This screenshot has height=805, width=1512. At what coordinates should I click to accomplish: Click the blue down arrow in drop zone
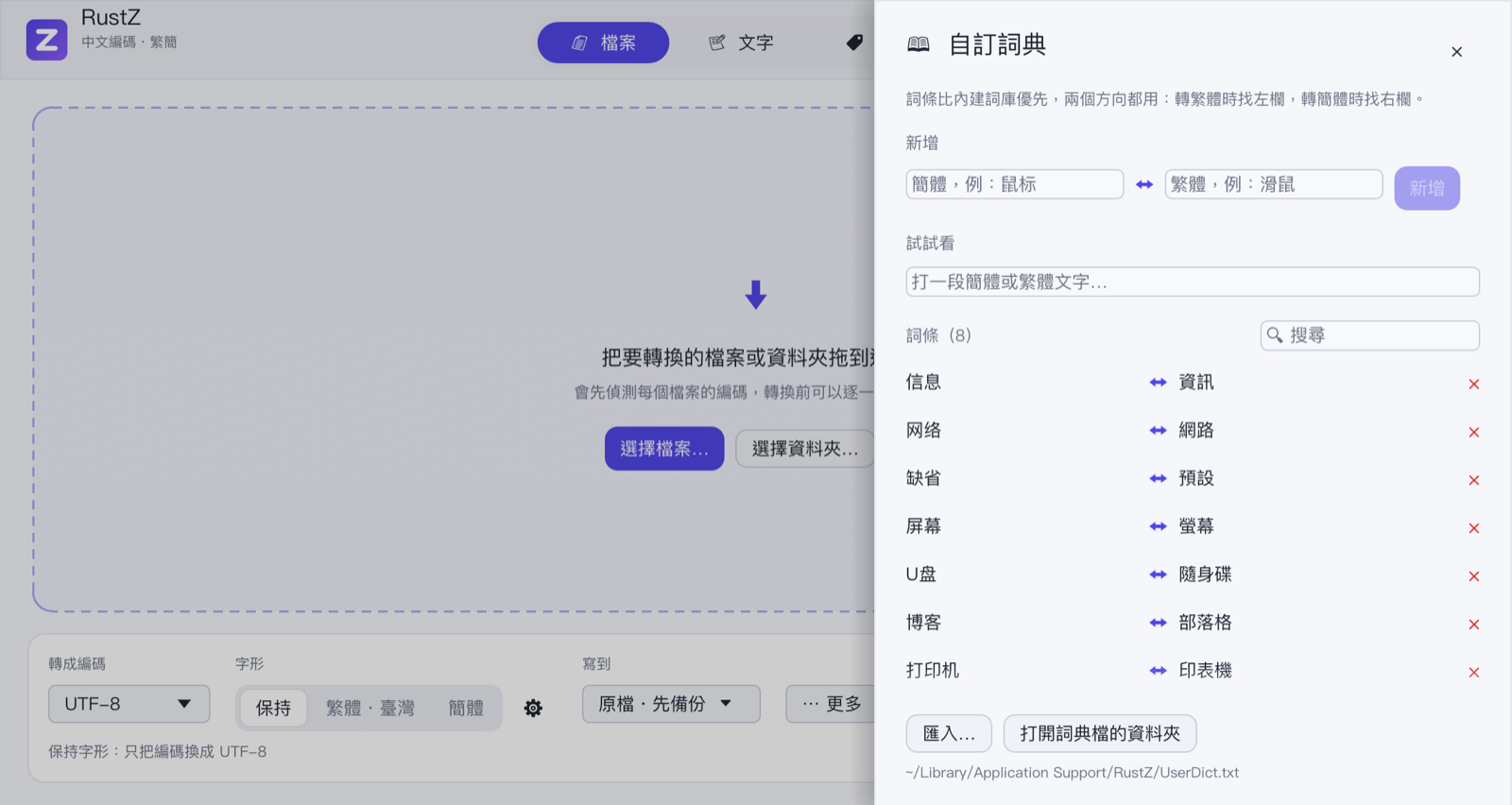tap(756, 295)
